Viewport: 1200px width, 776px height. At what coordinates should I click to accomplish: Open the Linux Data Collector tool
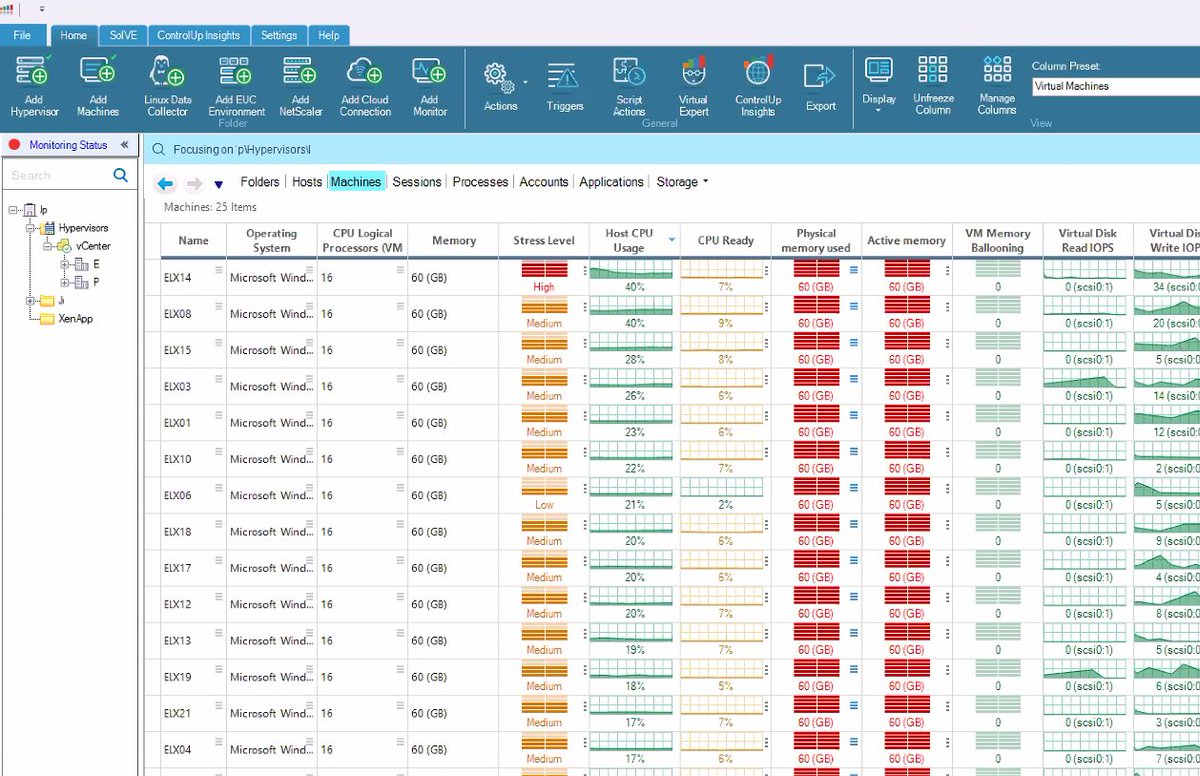click(166, 85)
